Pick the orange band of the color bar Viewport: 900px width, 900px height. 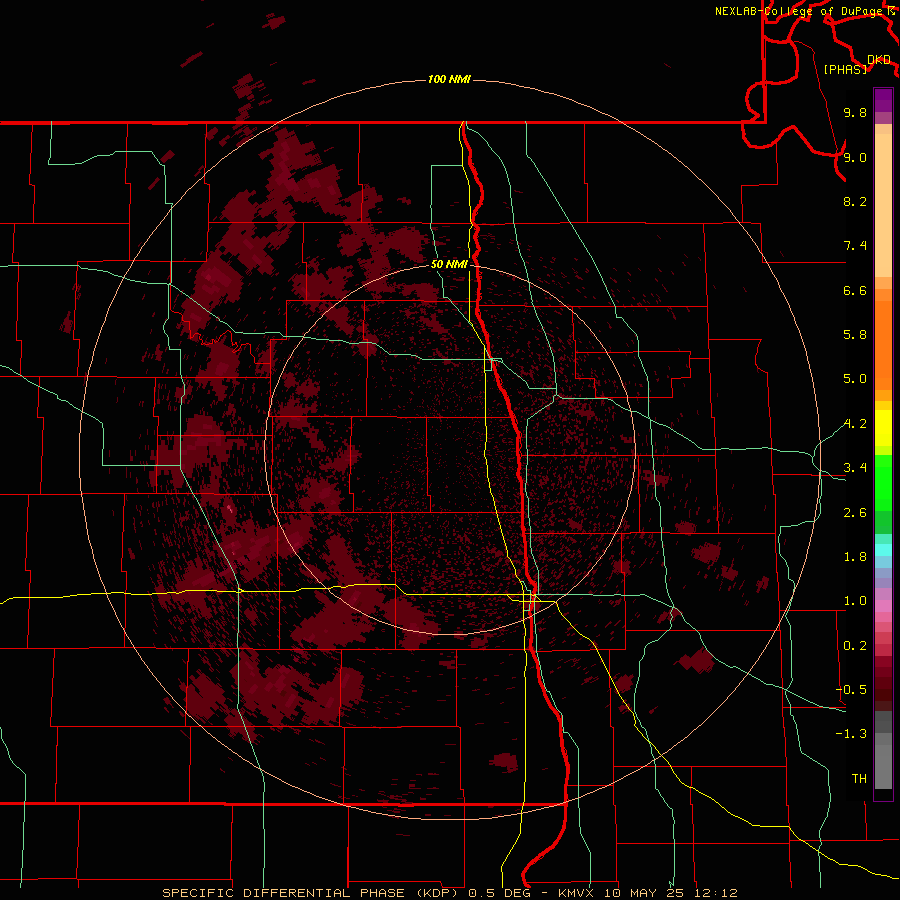tap(883, 346)
